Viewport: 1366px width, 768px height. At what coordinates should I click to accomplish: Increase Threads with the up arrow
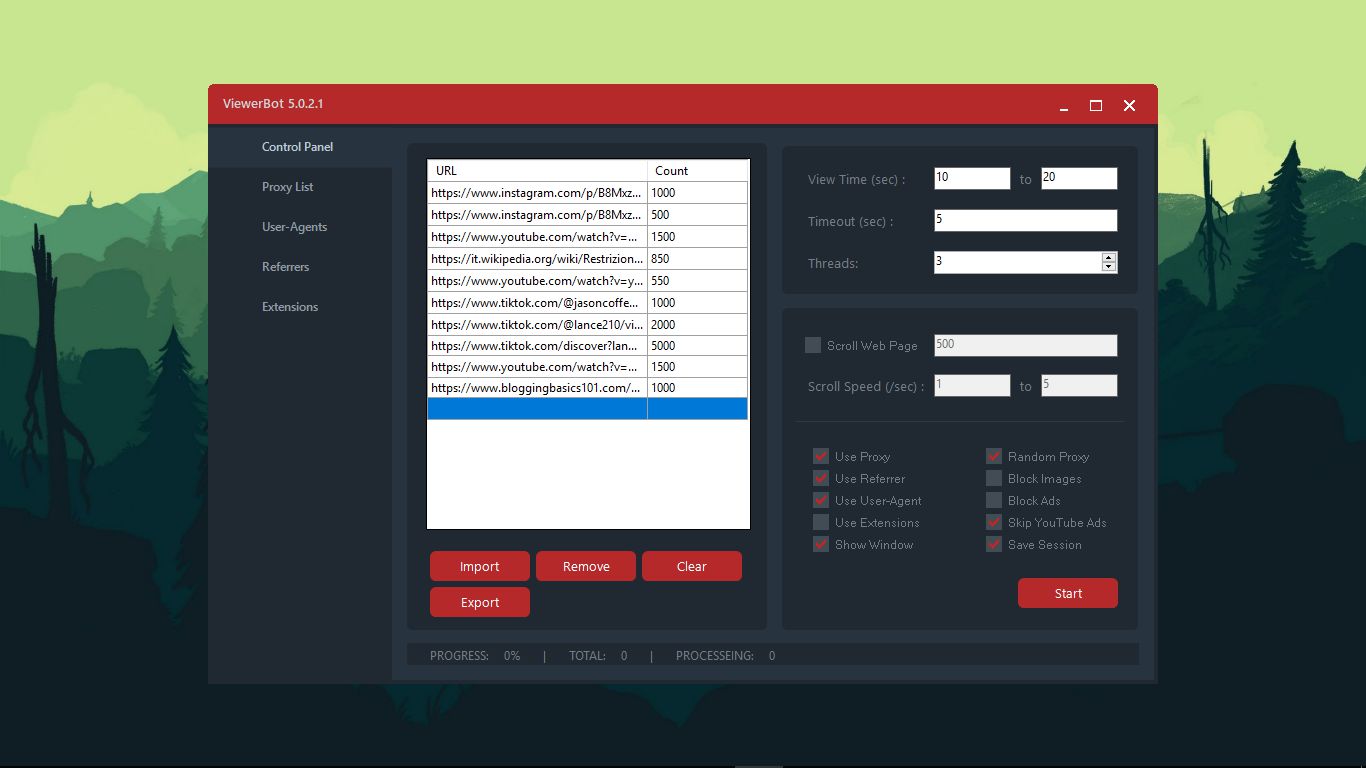[1108, 257]
